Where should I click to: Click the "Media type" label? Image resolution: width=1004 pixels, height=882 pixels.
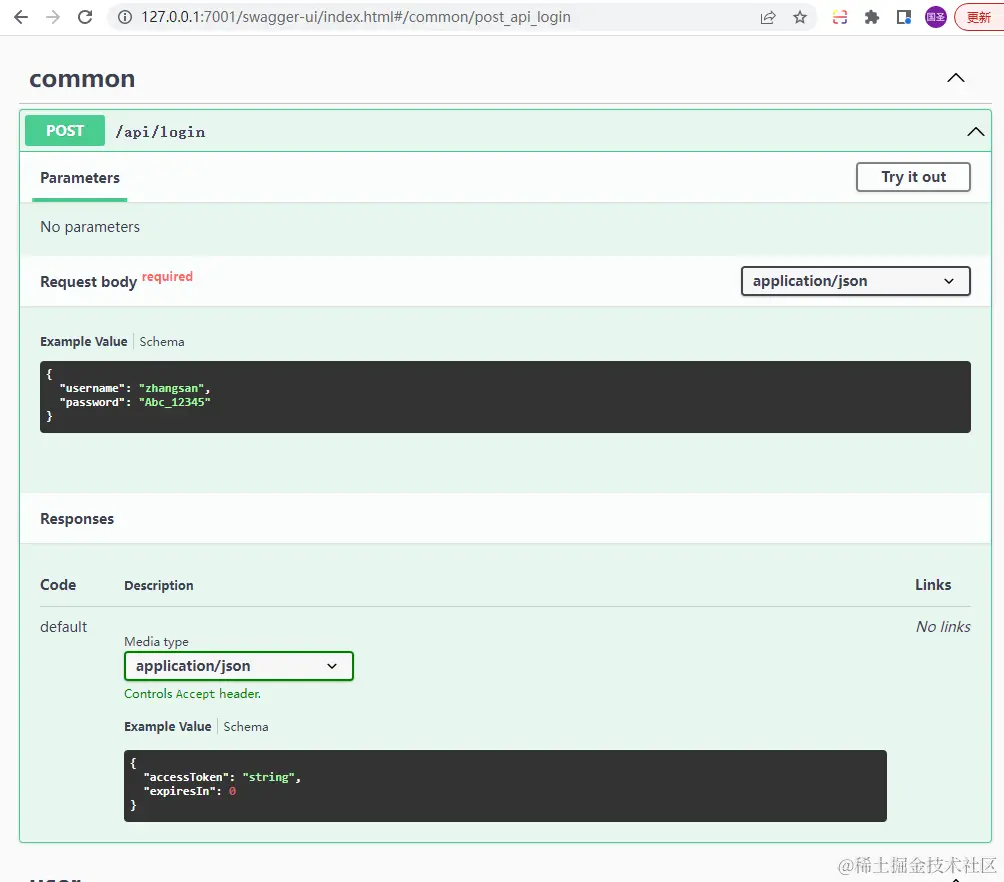(156, 642)
